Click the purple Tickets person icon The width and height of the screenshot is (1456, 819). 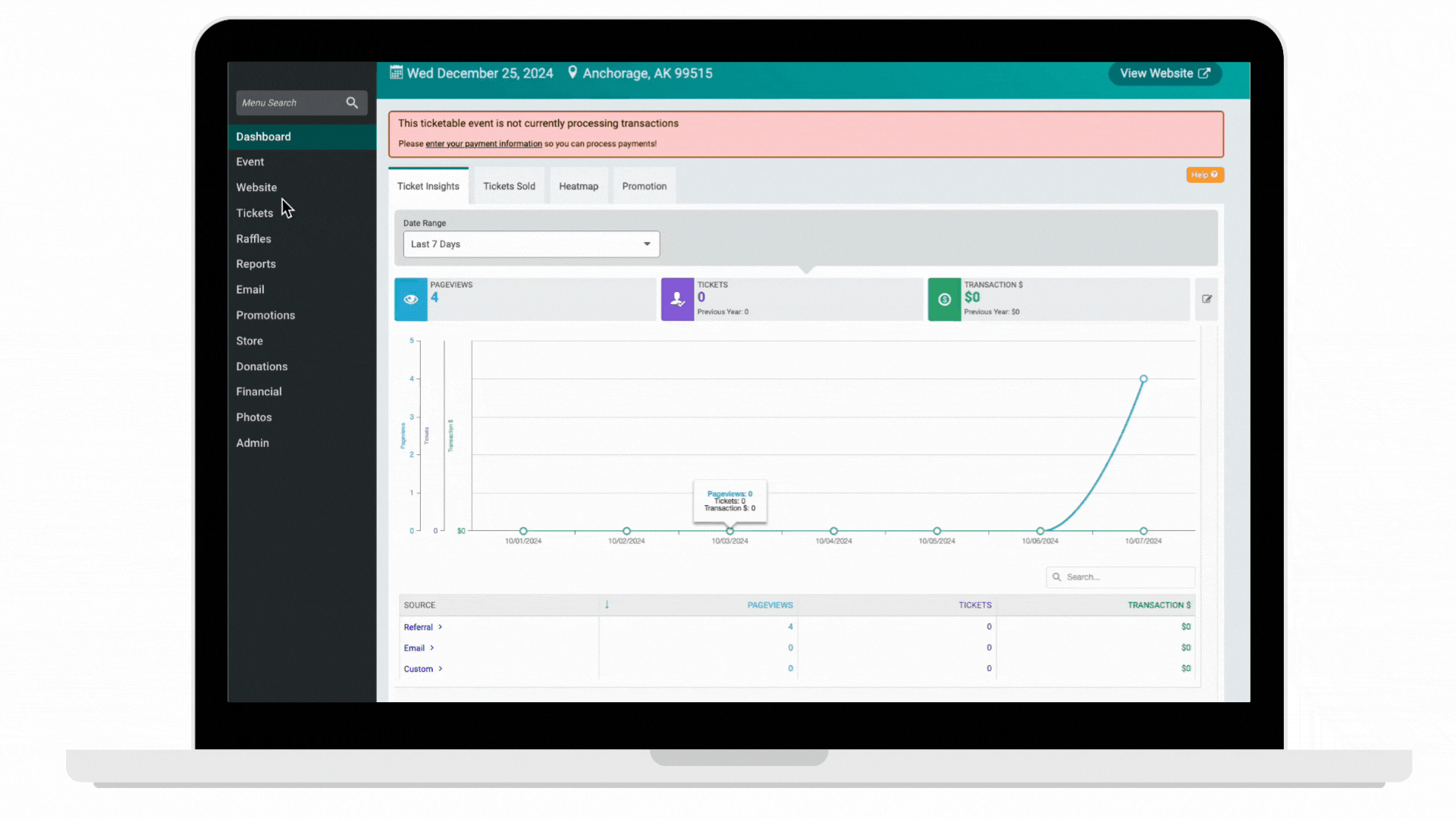click(677, 299)
